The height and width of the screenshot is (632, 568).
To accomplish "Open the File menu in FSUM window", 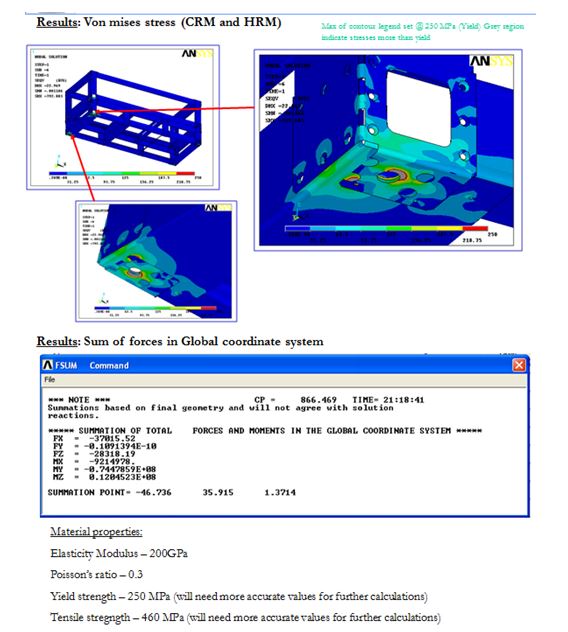I will coord(49,380).
